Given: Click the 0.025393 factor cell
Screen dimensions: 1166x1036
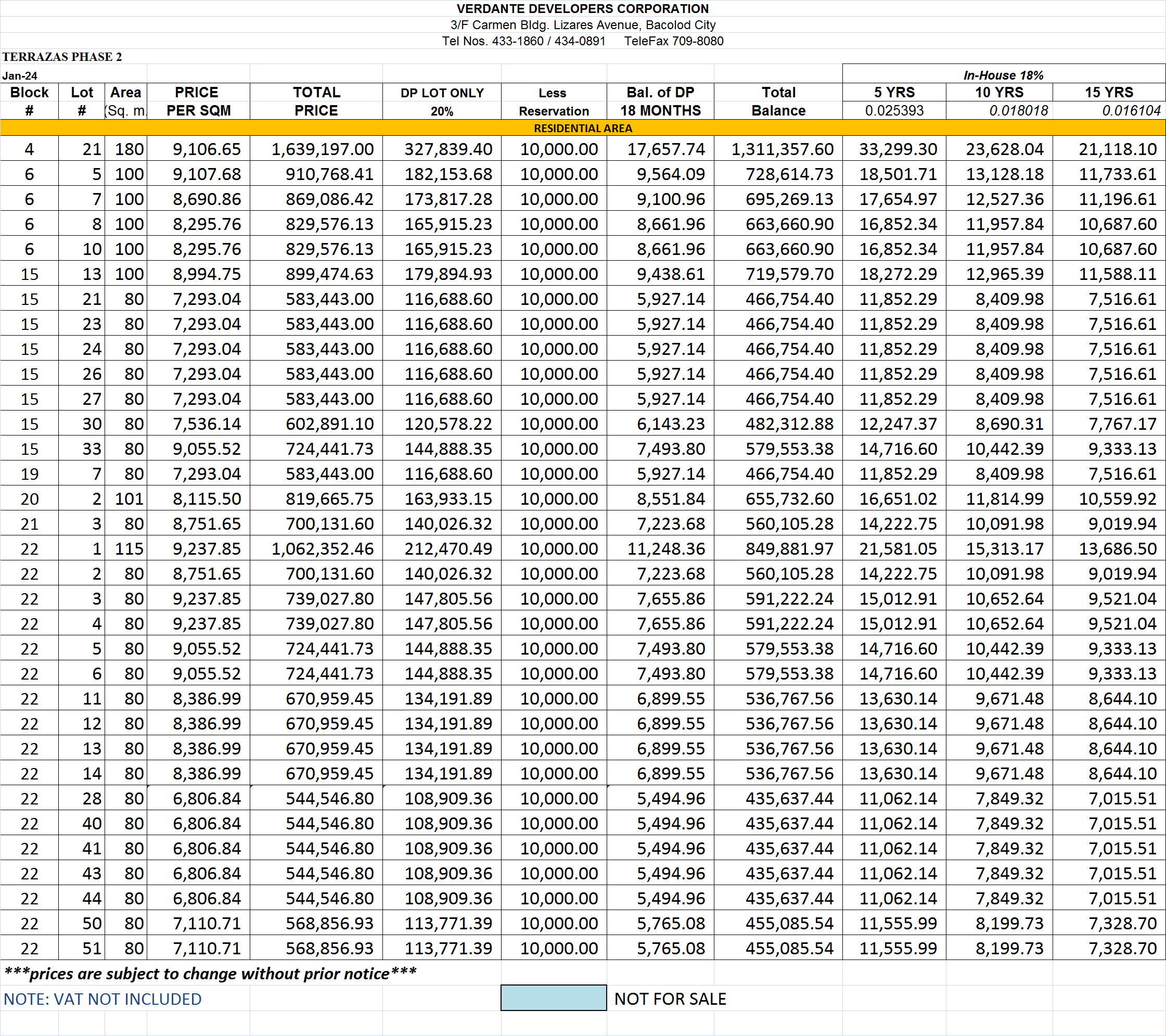Looking at the screenshot, I should pos(894,110).
